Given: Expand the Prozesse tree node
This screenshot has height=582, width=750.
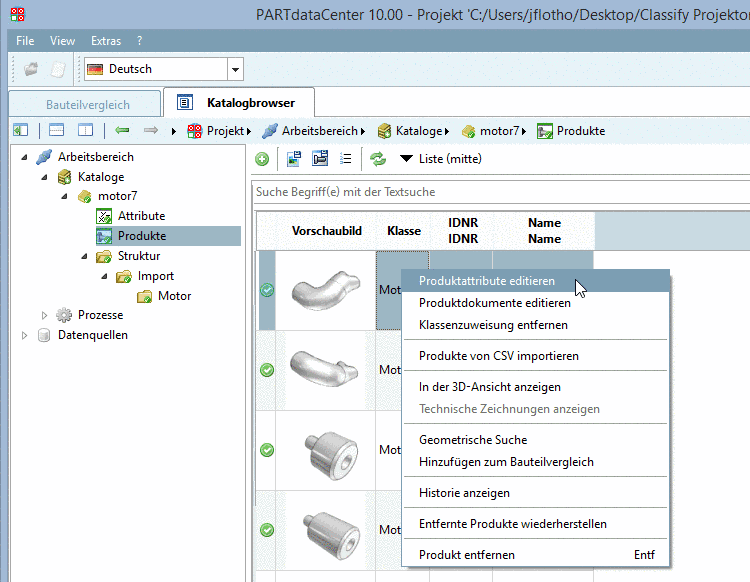Looking at the screenshot, I should coord(44,315).
